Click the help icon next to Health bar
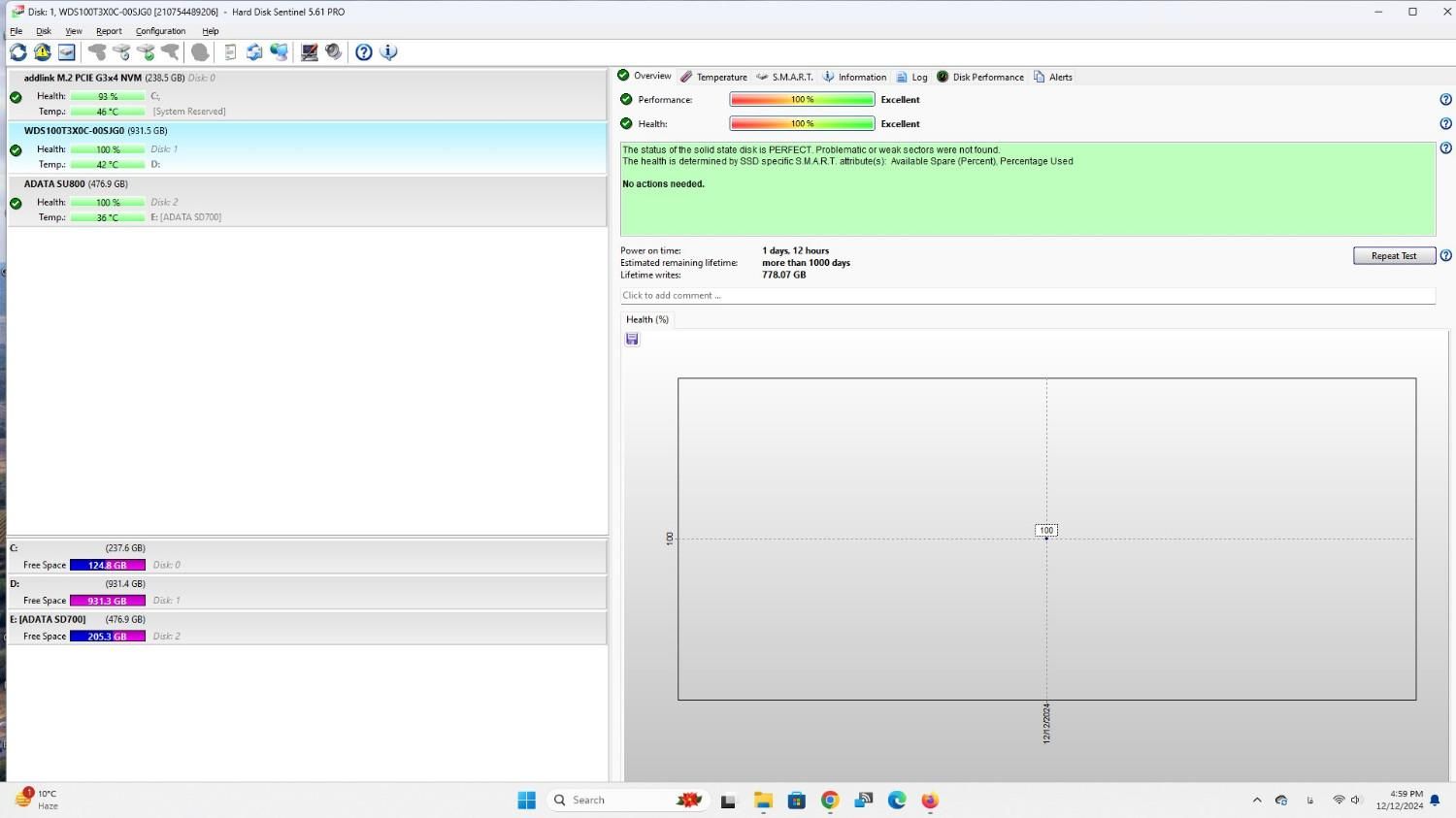 point(1445,124)
